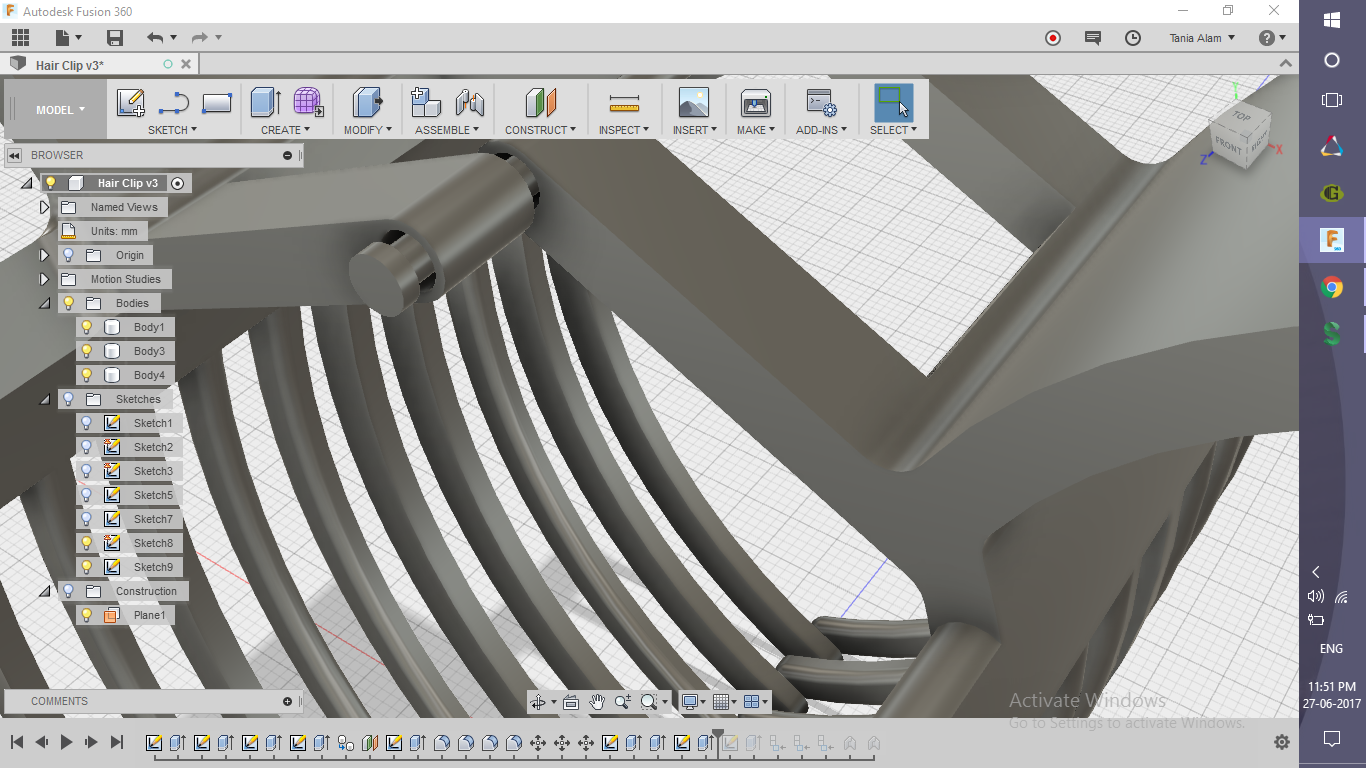Select the Press Pull tool
The height and width of the screenshot is (768, 1366).
pyautogui.click(x=367, y=102)
